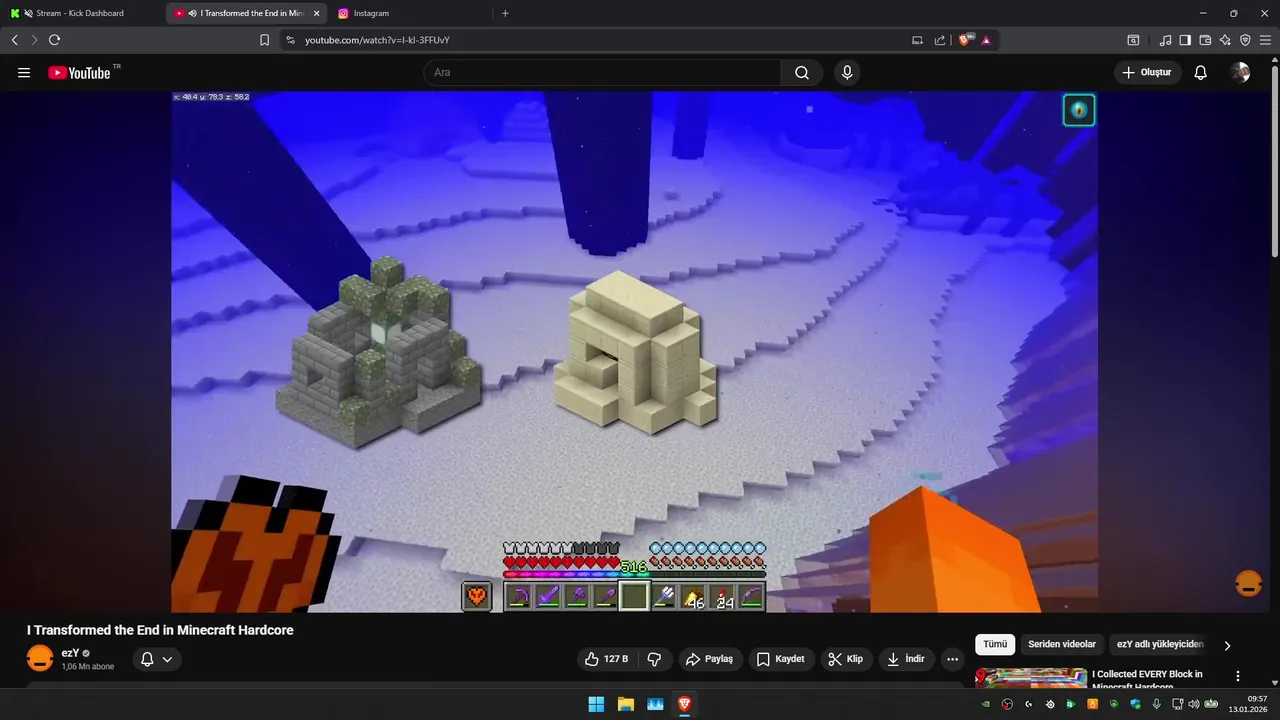Open the volume control in system tray
The image size is (1280, 720).
[x=1193, y=704]
